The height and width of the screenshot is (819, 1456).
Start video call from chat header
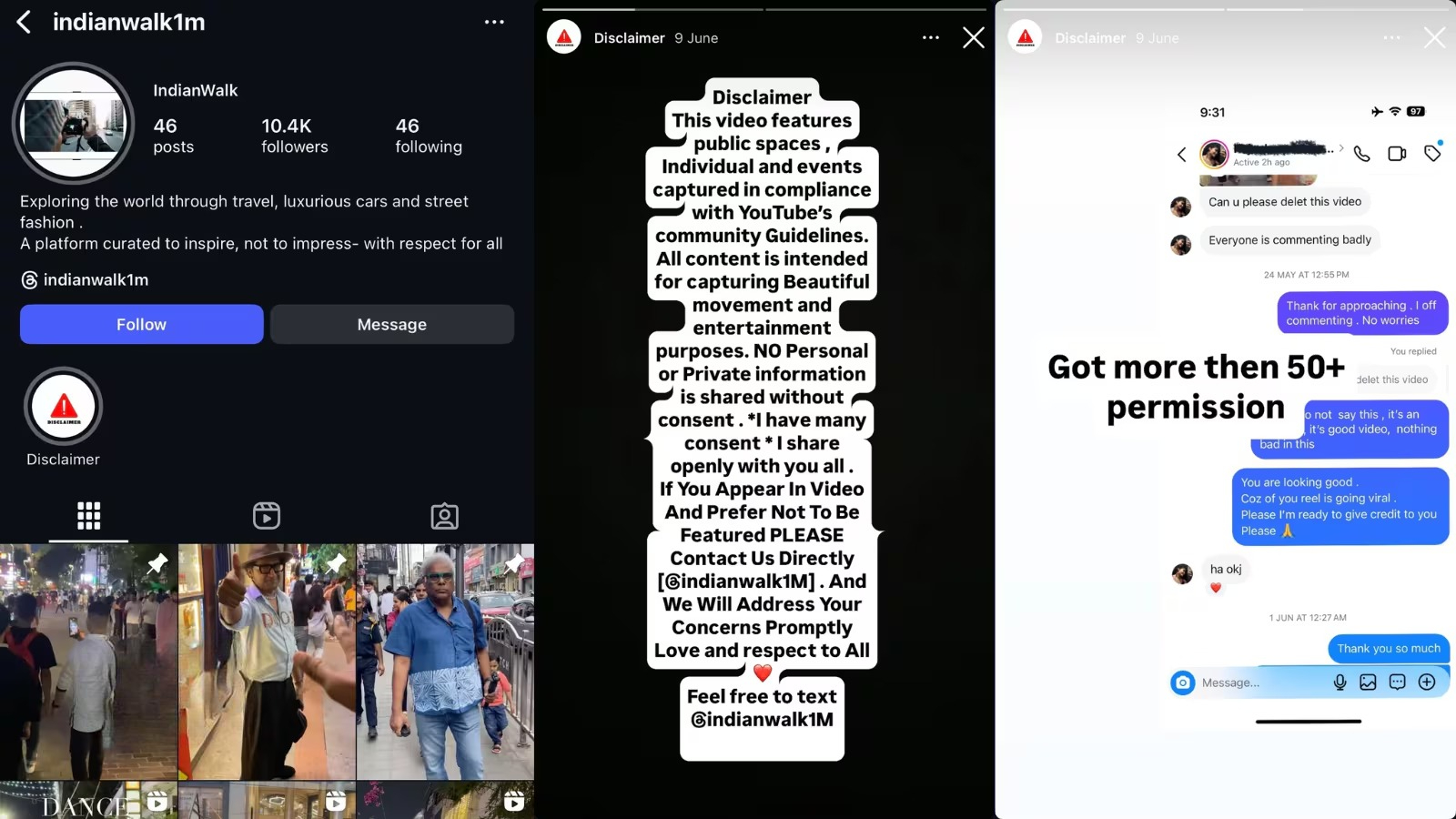1397,154
